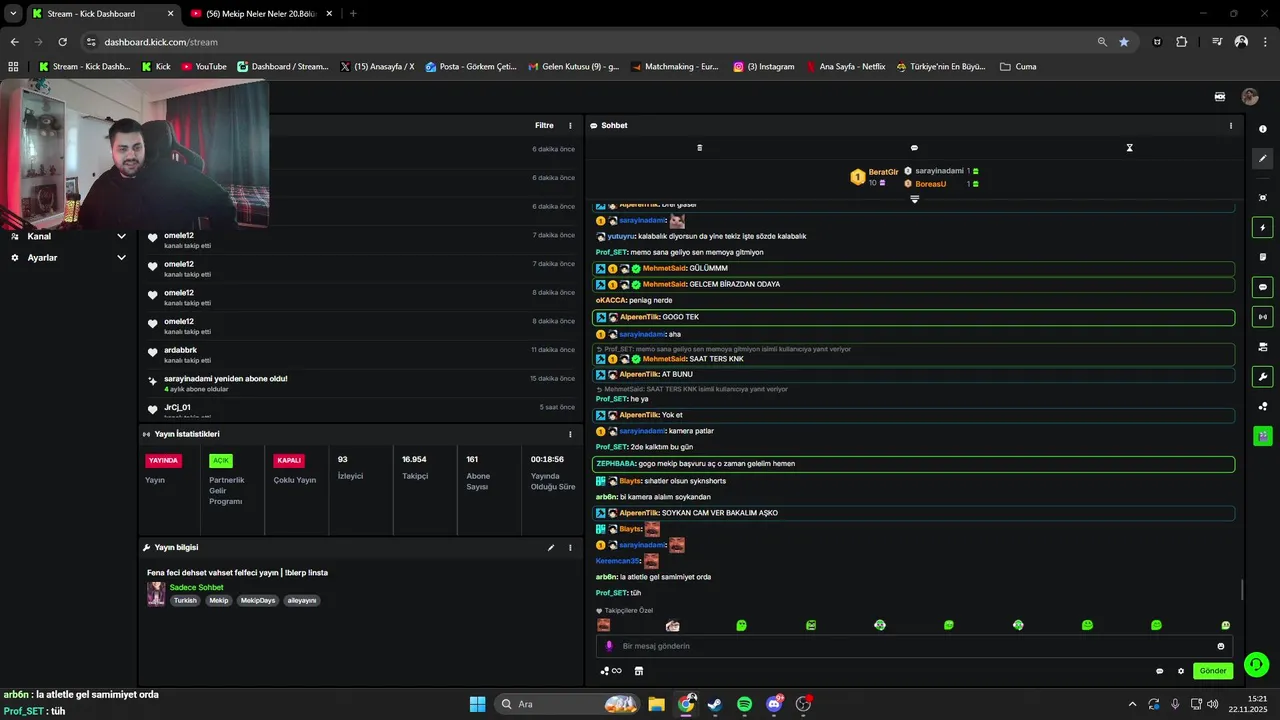Click the chat scrollbar thumb
1280x720 pixels.
(x=1241, y=590)
